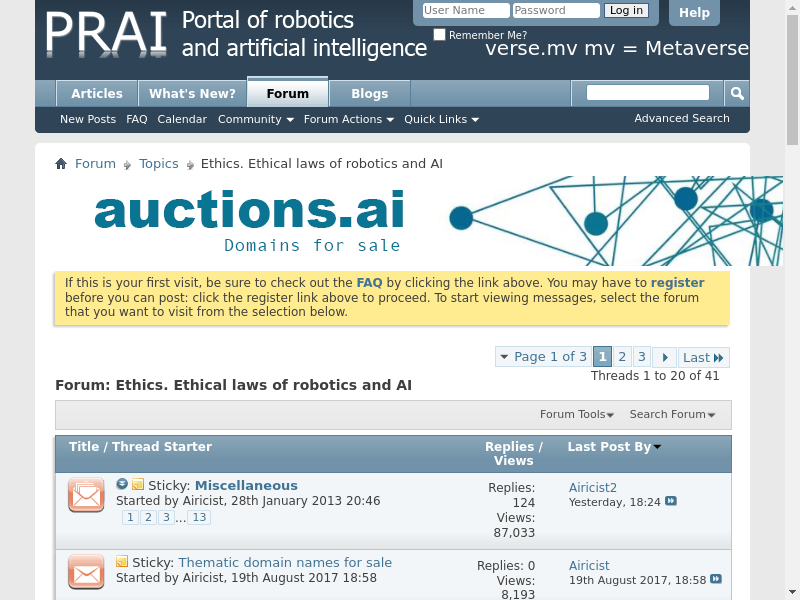Click the sticky note icon beside Miscellaneous

point(138,484)
